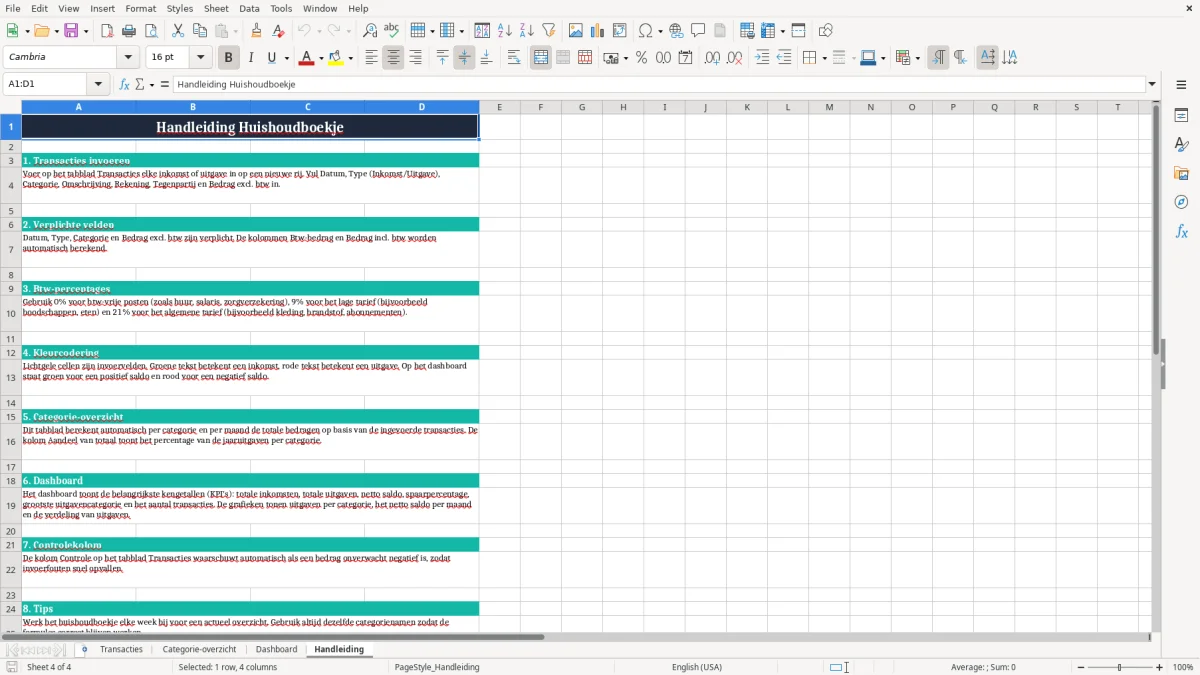Open font color dropdown arrow
The image size is (1200, 675).
click(x=321, y=58)
